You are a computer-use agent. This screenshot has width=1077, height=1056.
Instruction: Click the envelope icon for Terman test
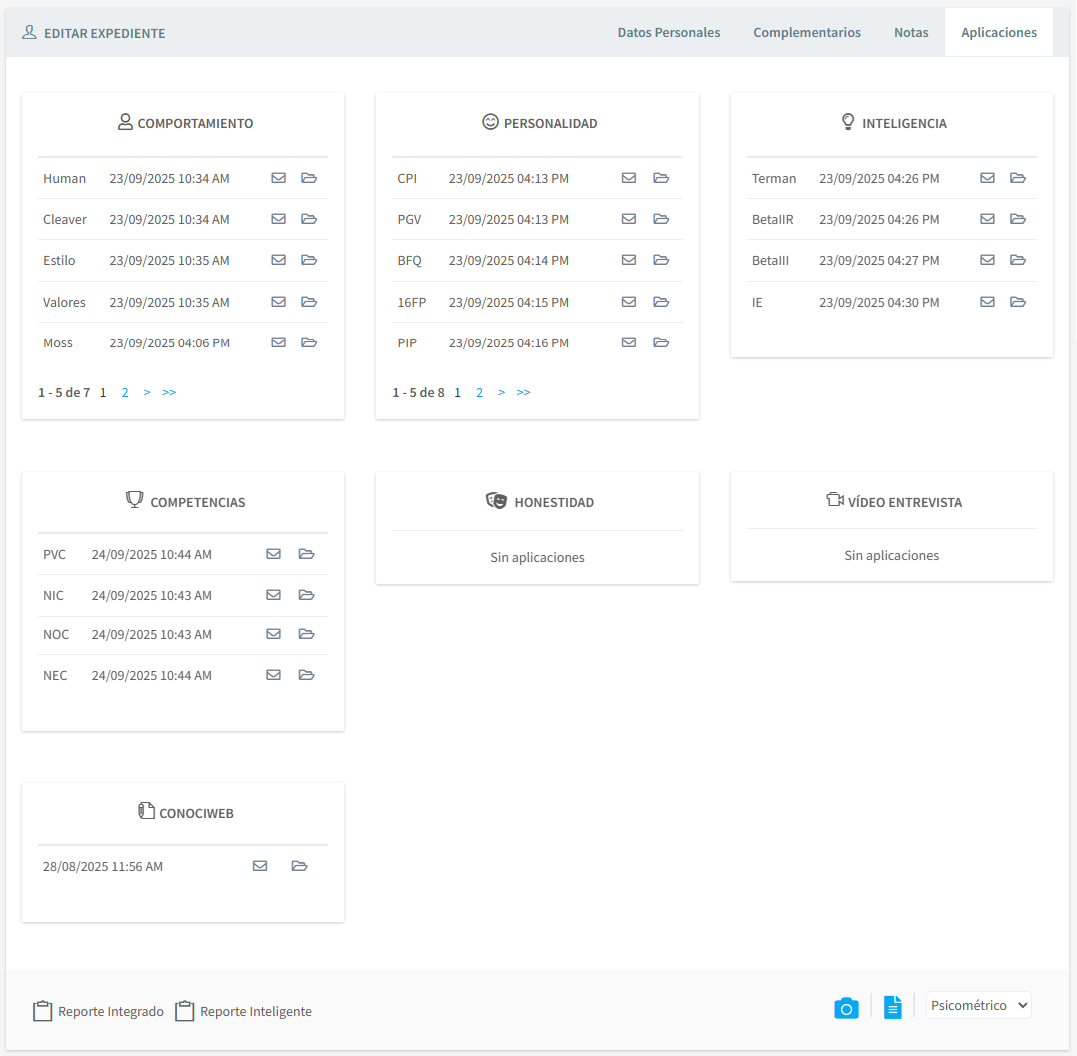(x=987, y=178)
